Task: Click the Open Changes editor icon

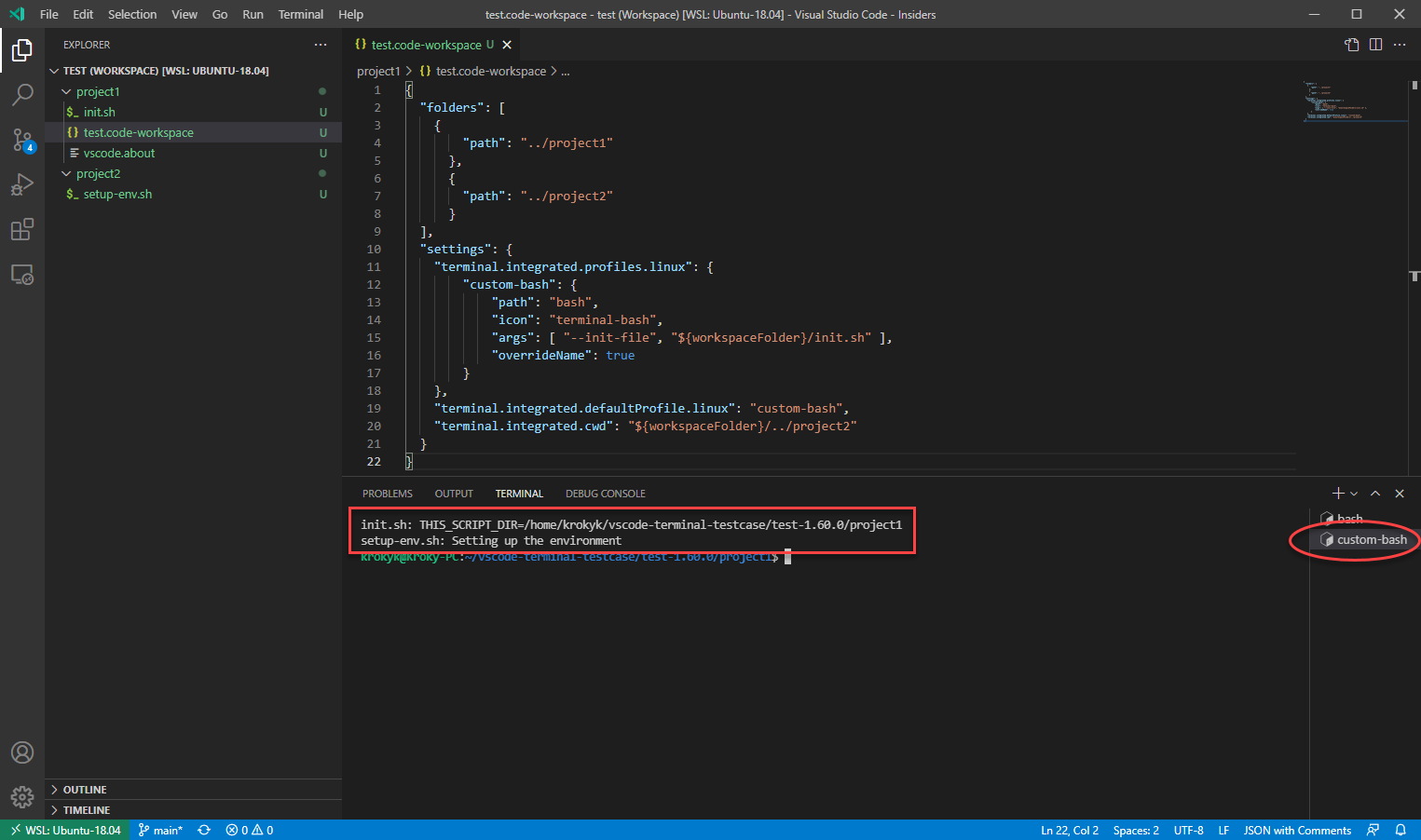Action: pyautogui.click(x=1352, y=45)
